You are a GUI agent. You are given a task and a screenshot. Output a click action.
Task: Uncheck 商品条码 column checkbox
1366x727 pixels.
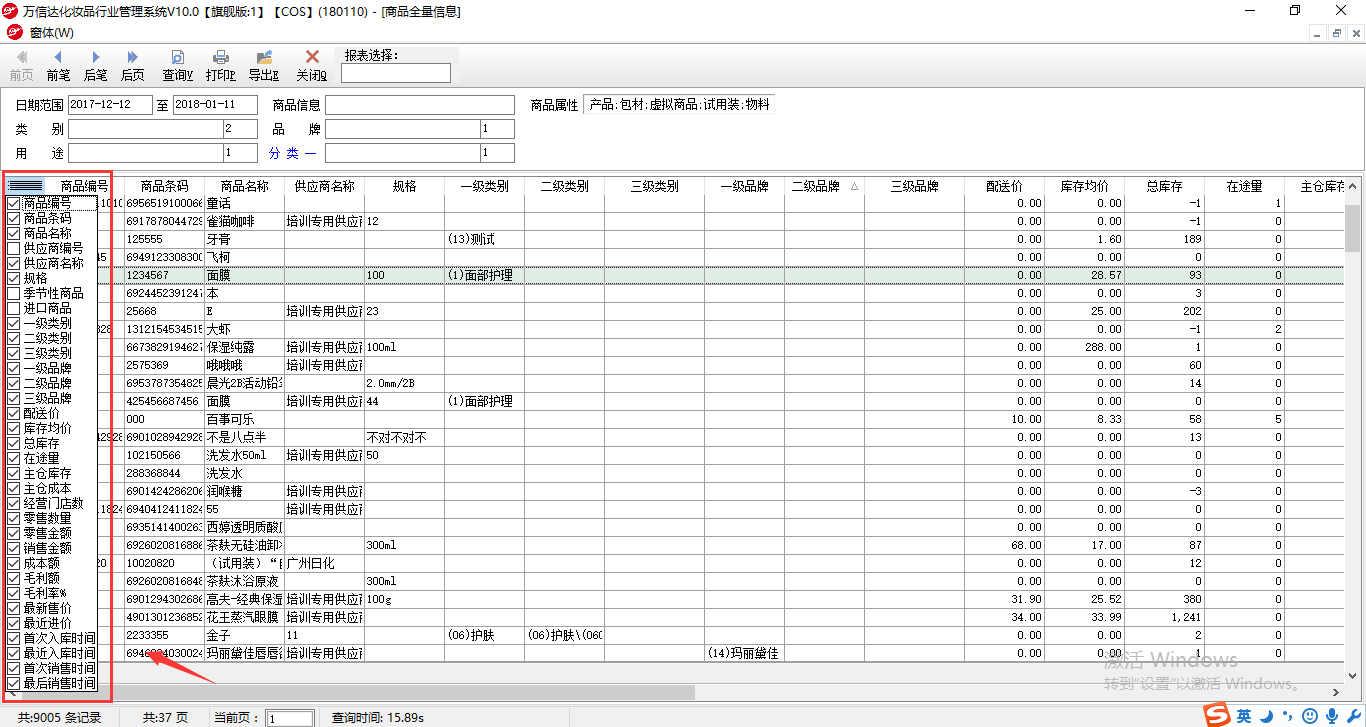click(13, 218)
